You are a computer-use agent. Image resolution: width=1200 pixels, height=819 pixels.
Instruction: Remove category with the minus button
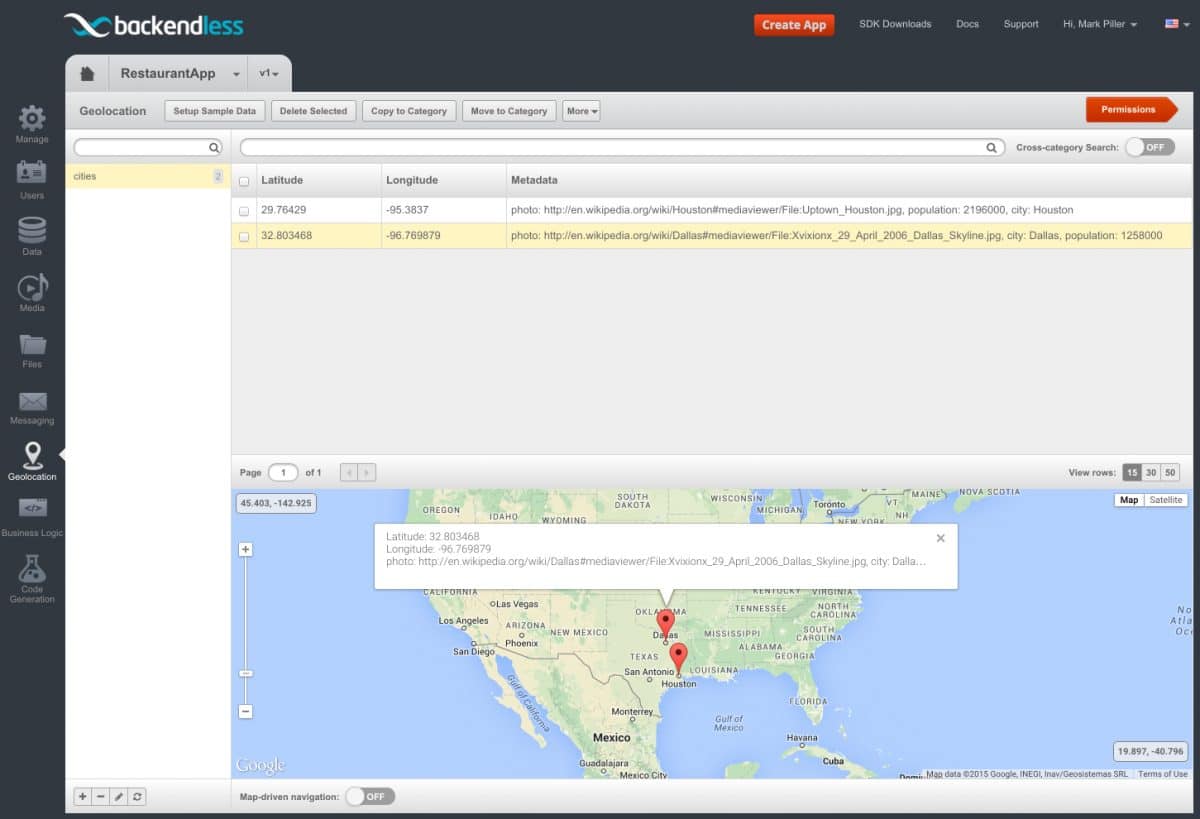101,797
